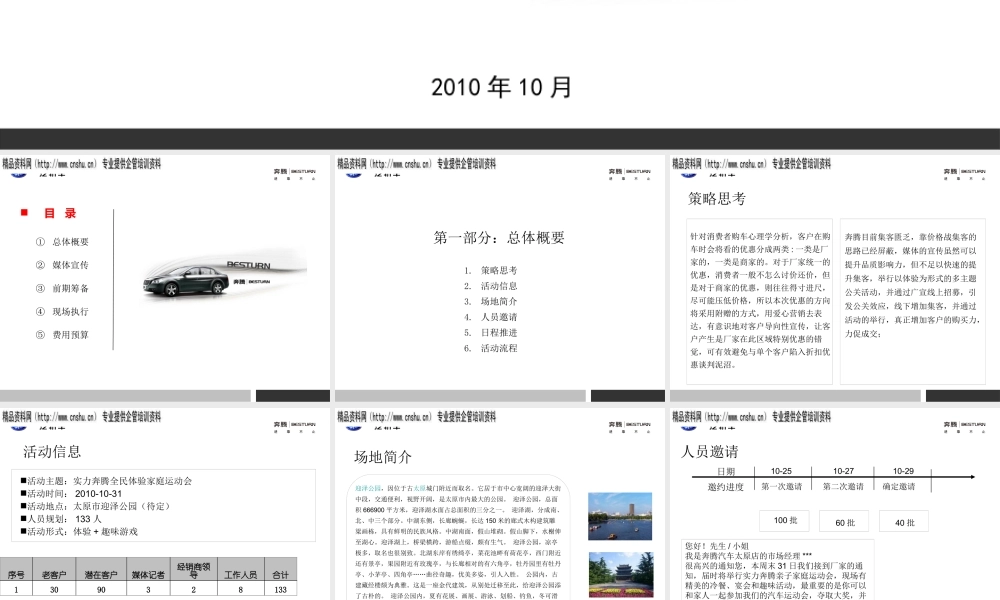Click the table cell with value 90

pos(101,590)
